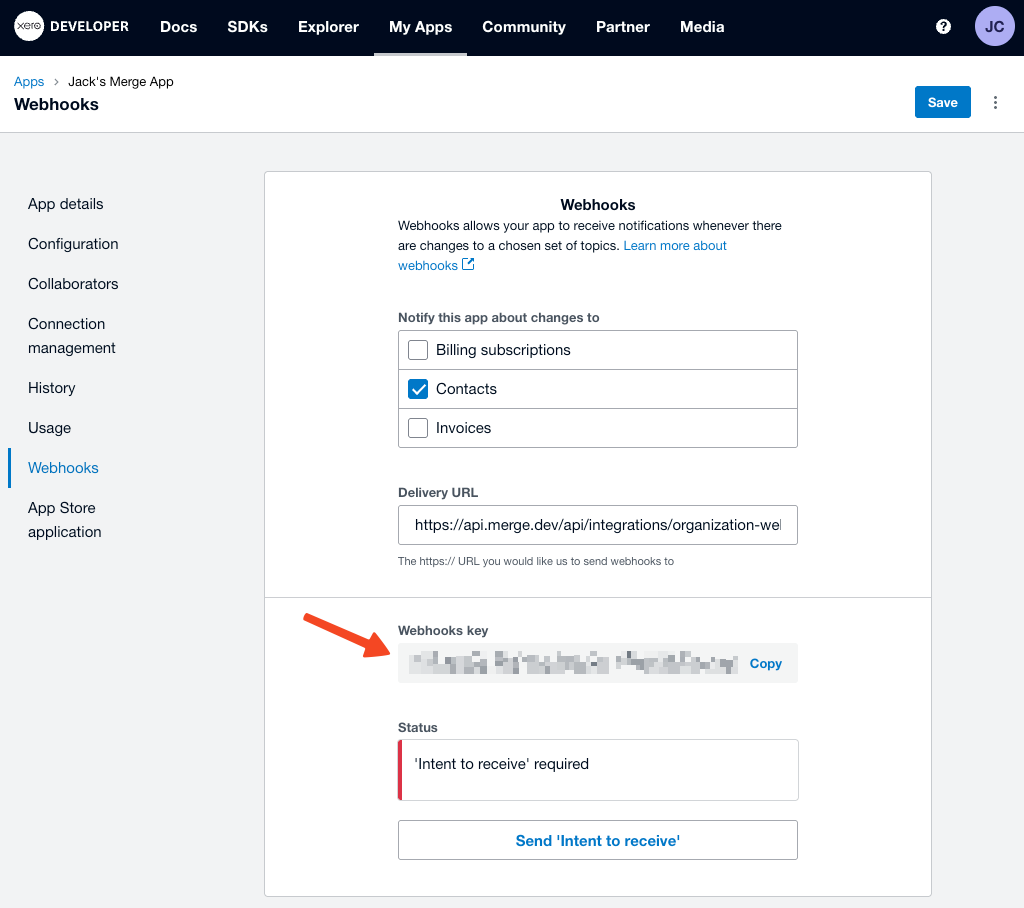Follow the Learn more about webhooks link
The image size is (1024, 908).
674,246
